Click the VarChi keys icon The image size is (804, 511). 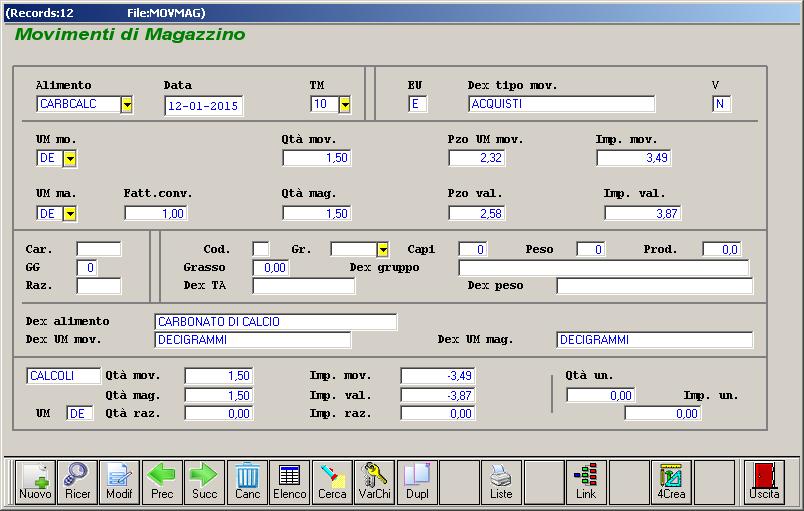click(x=375, y=482)
